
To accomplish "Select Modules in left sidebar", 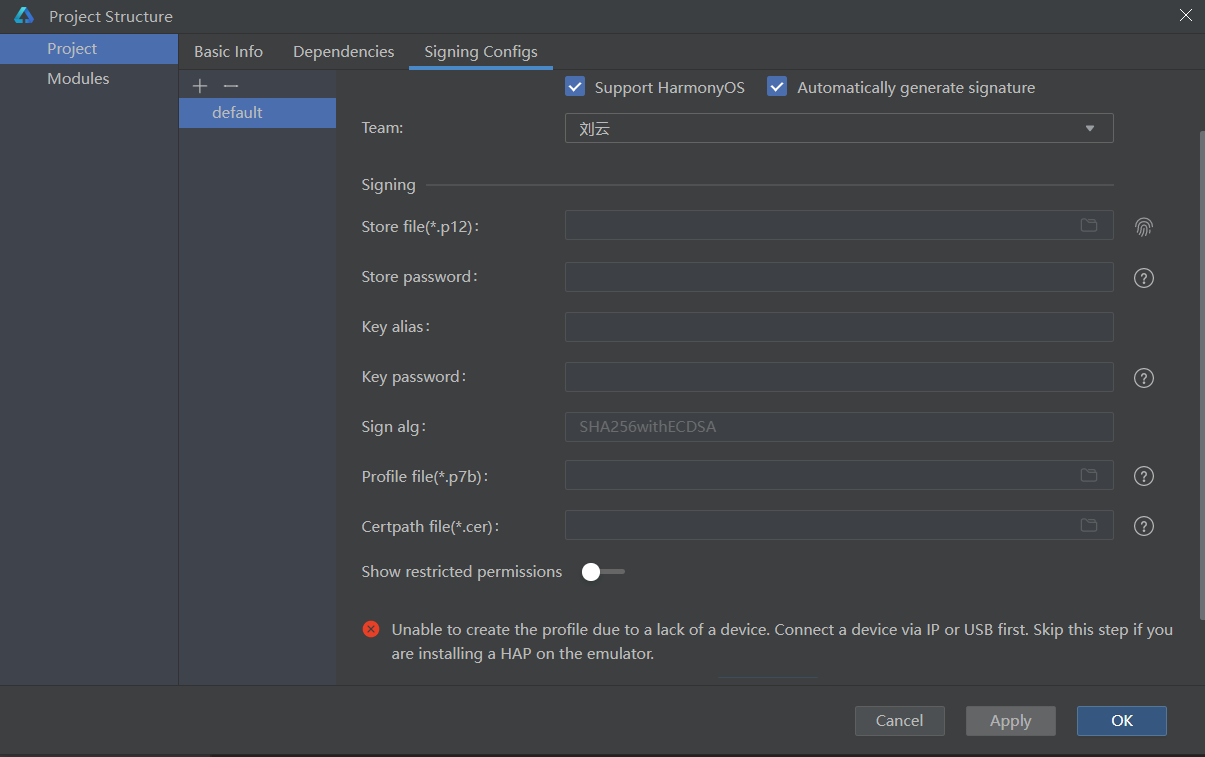I will pyautogui.click(x=89, y=79).
